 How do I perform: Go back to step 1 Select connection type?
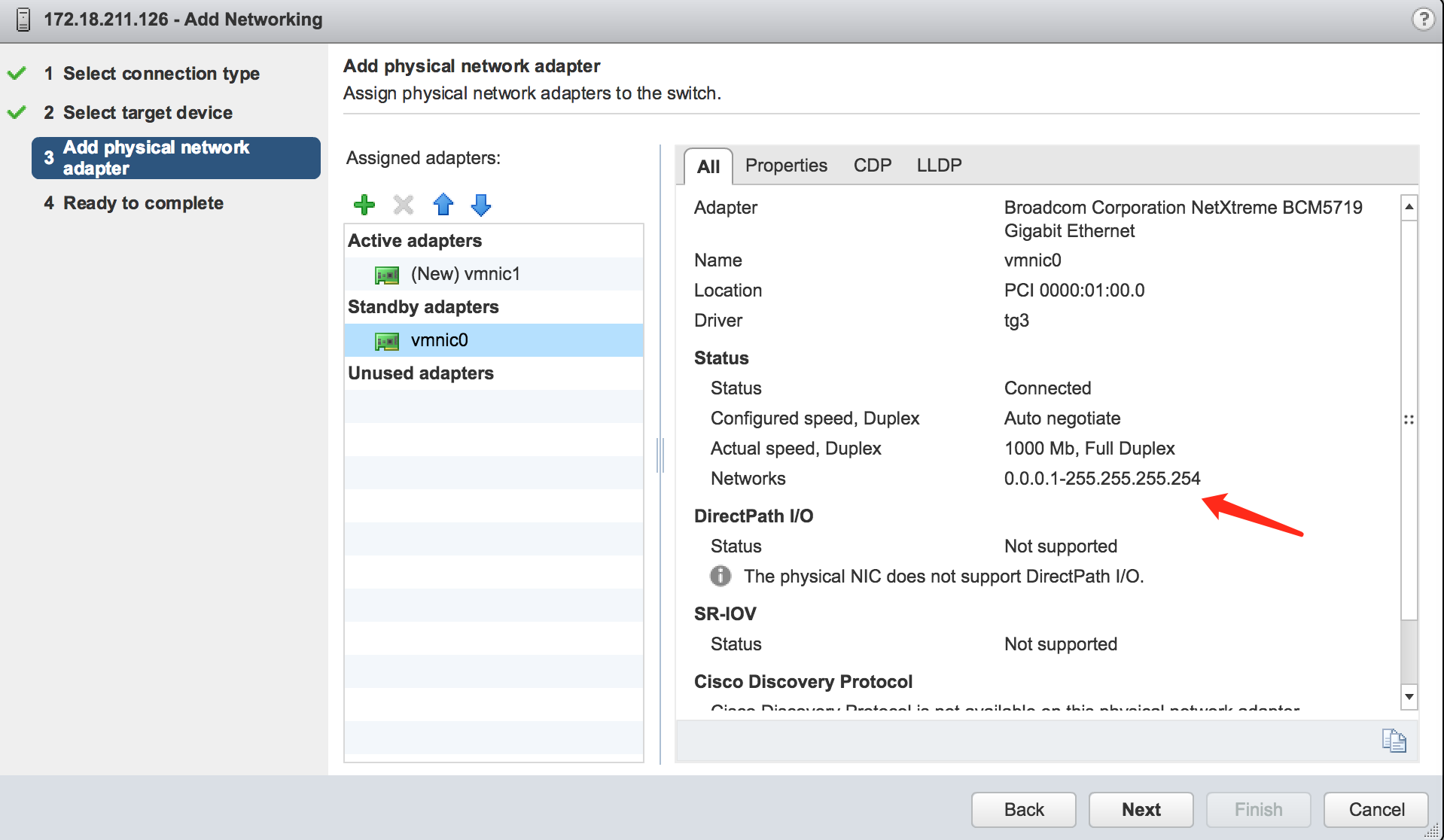(x=160, y=73)
